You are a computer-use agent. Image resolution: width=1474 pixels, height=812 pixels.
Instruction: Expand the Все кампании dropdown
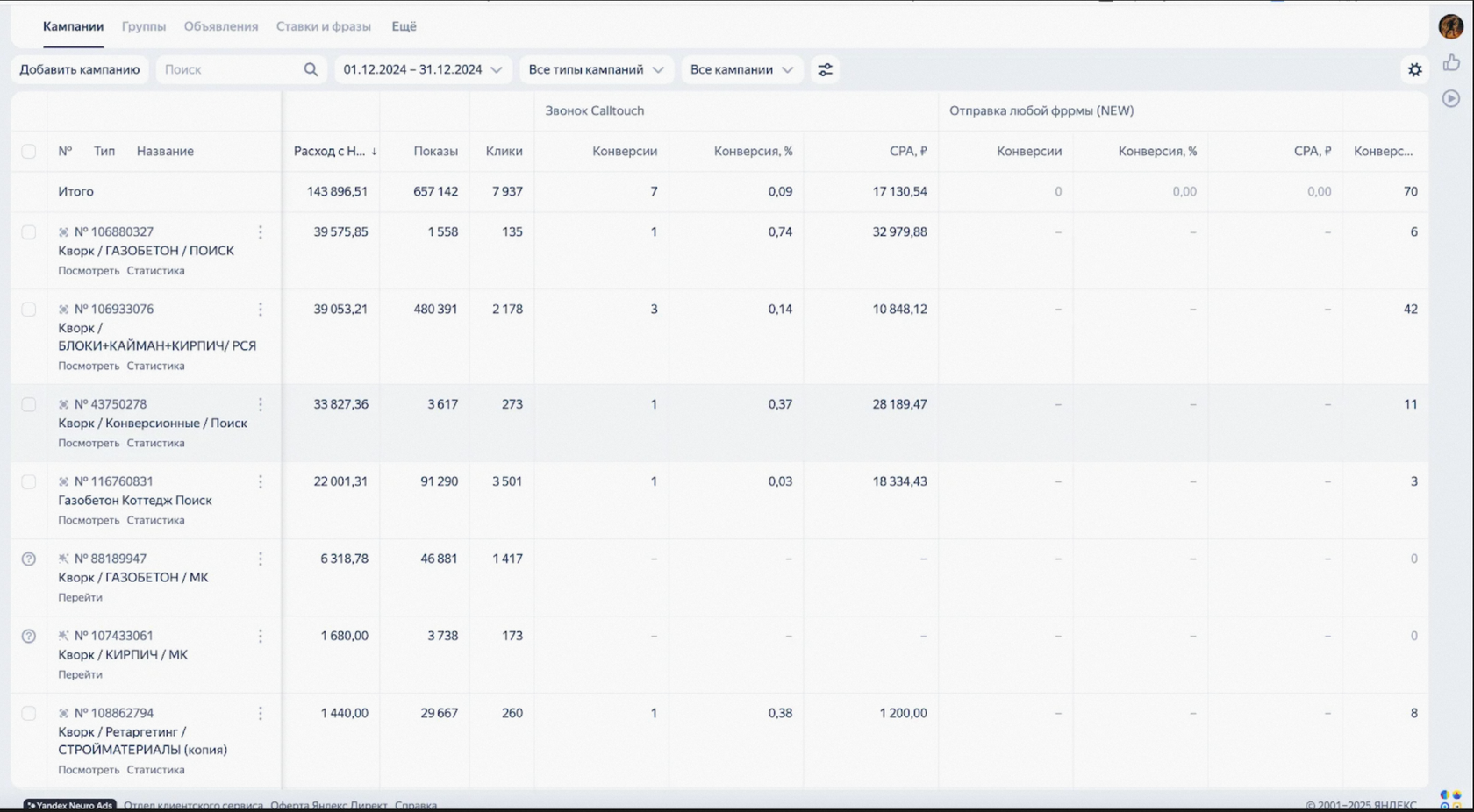(741, 69)
